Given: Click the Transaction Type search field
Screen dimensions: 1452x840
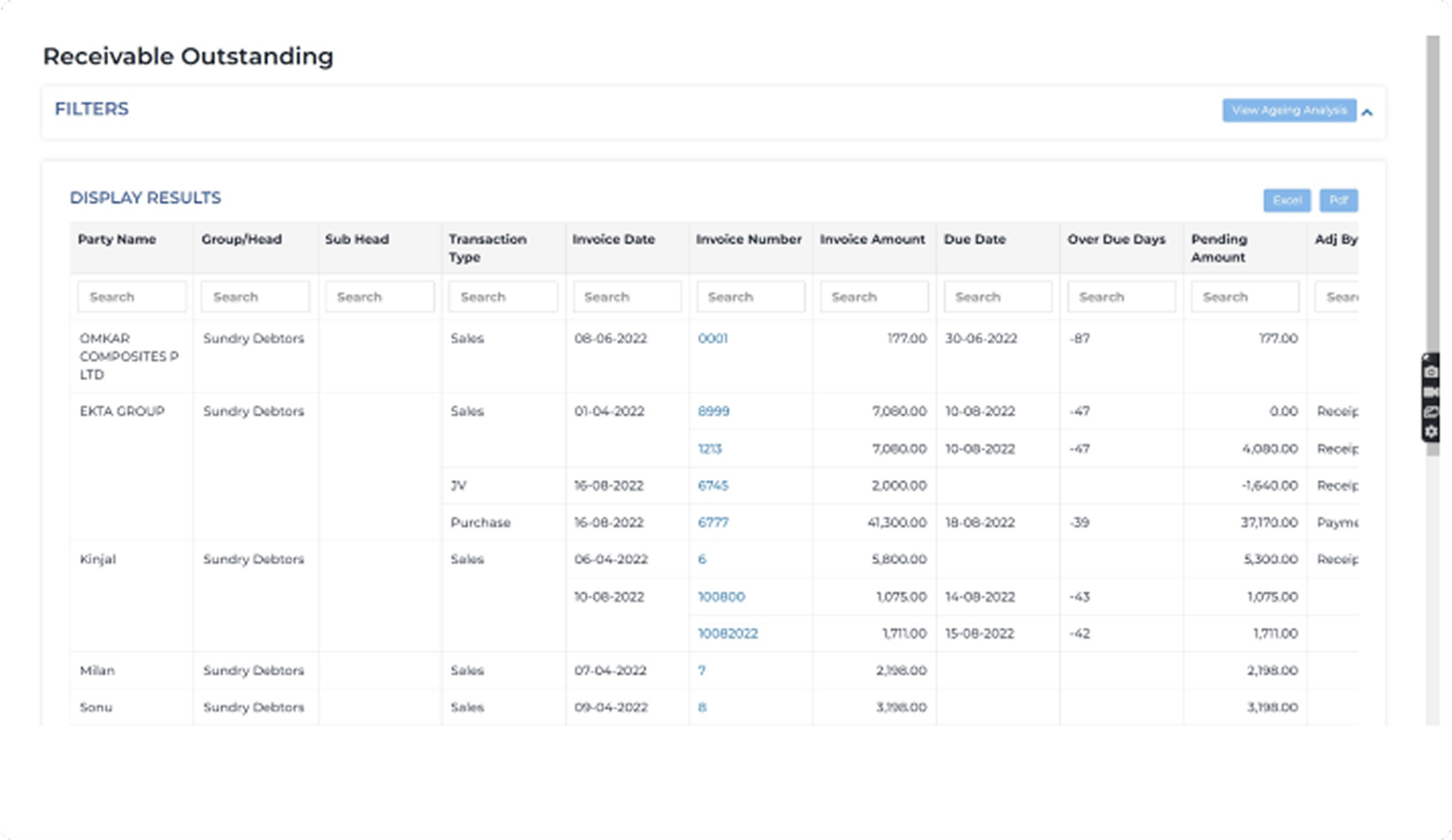Looking at the screenshot, I should (x=503, y=297).
